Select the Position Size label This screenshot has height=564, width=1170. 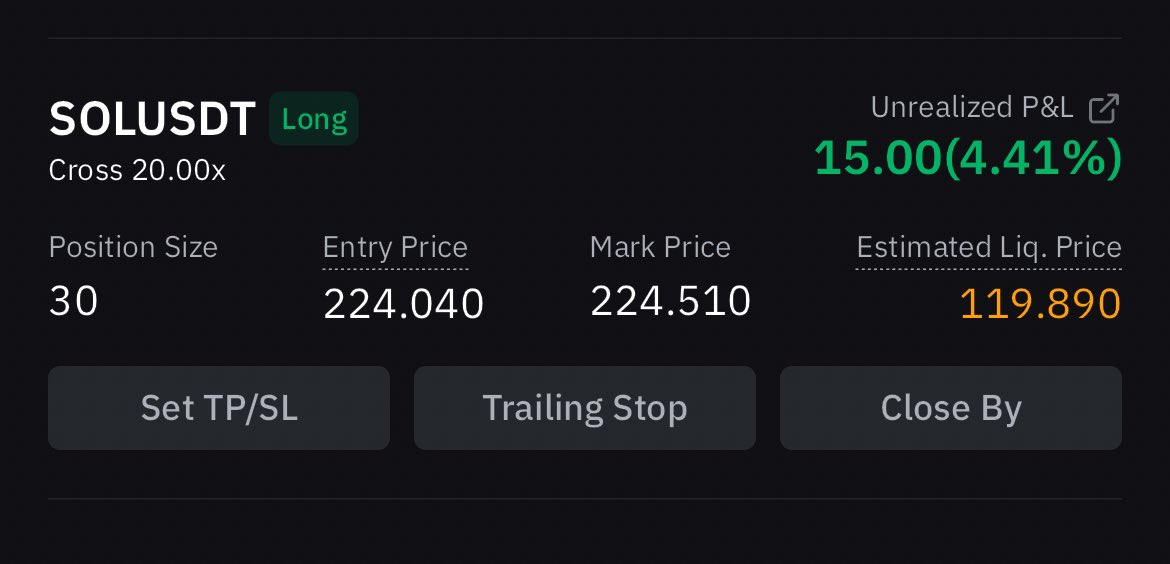click(134, 247)
